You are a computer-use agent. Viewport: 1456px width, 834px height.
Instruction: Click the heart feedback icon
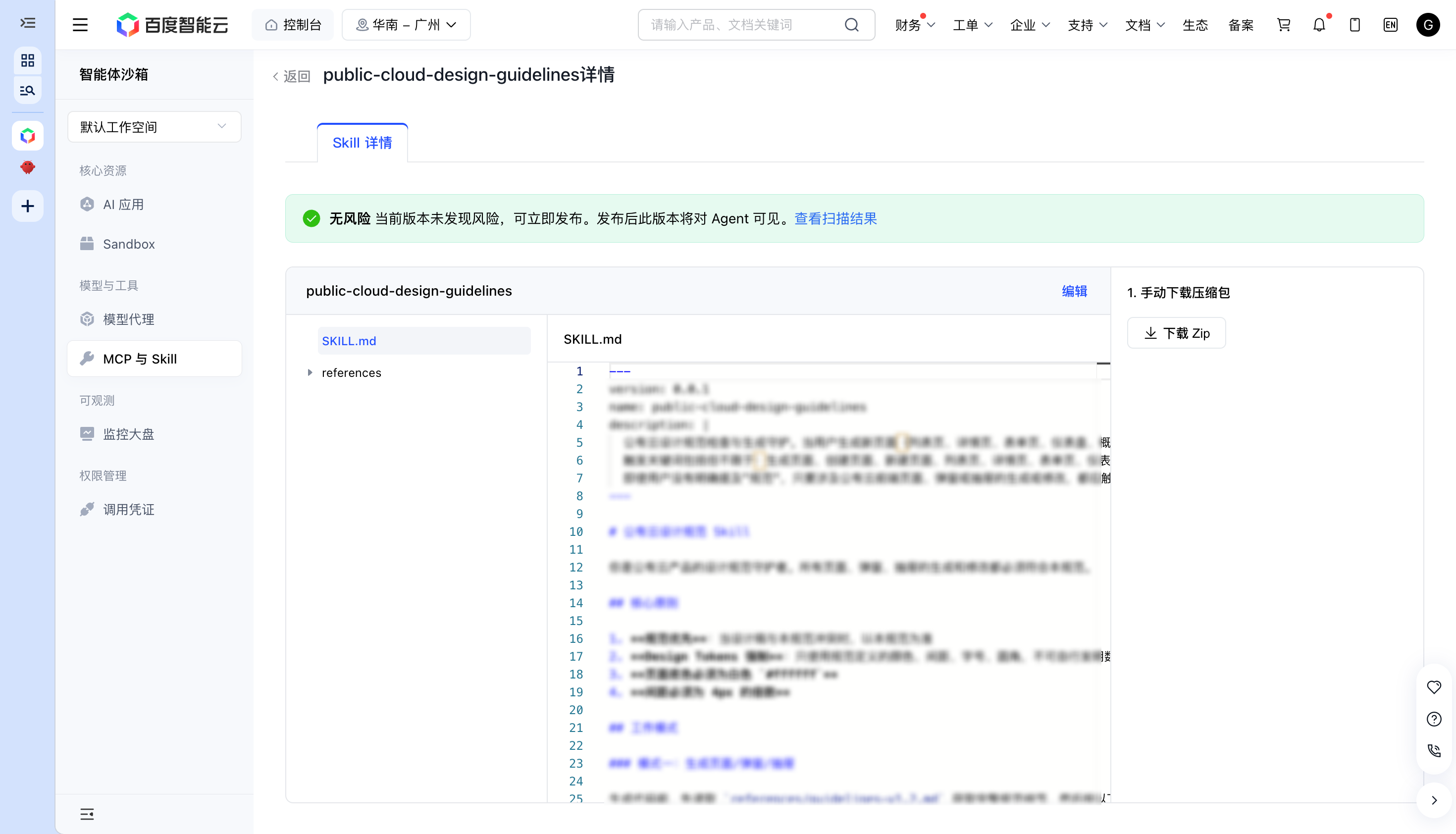(x=1434, y=687)
